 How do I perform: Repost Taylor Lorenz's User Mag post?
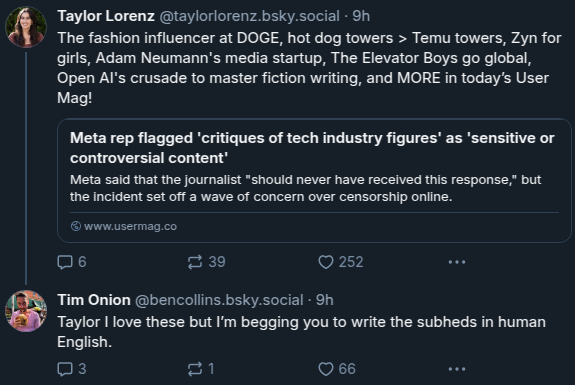click(x=206, y=262)
